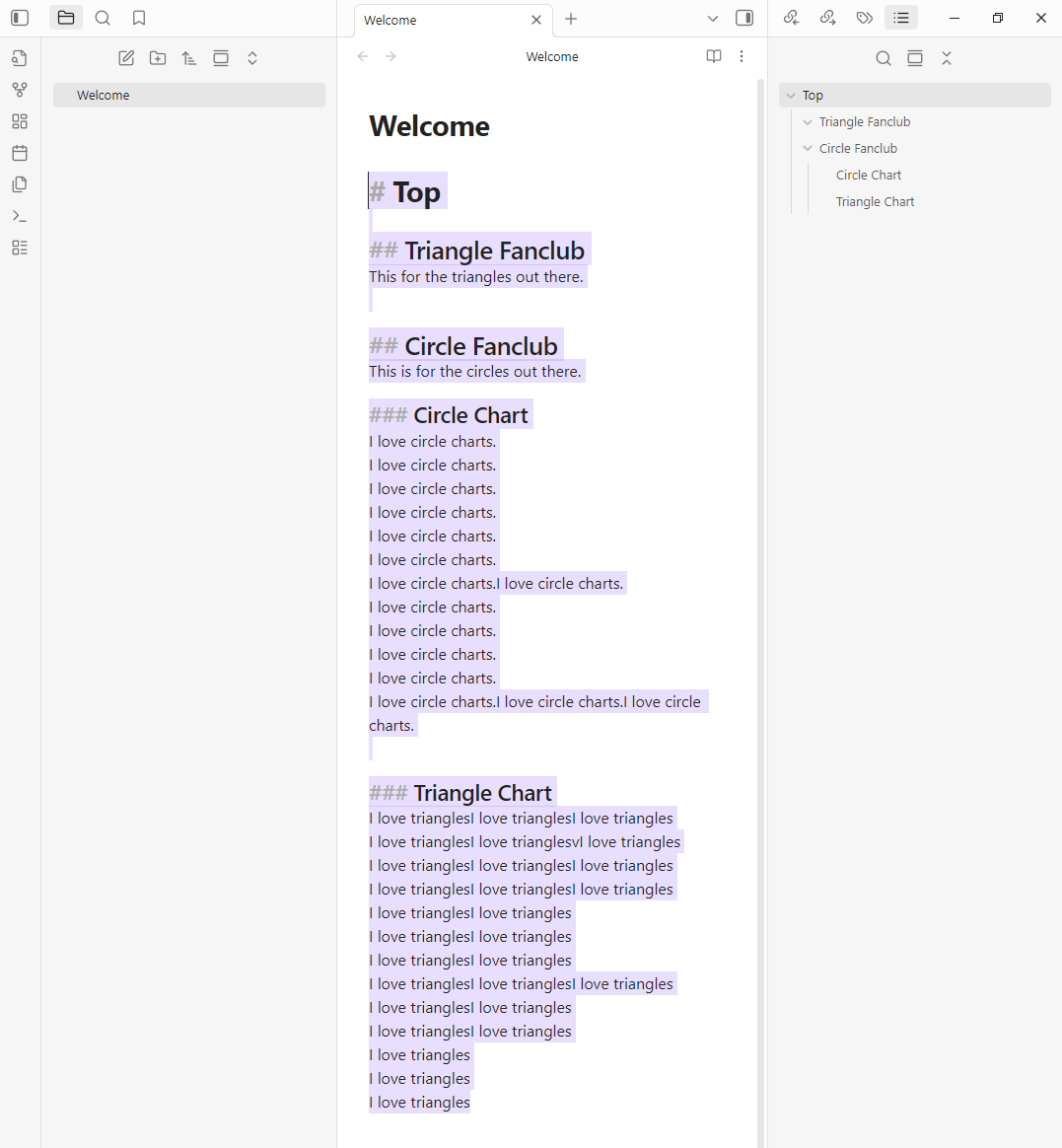The image size is (1062, 1148).
Task: Create a new note
Action: [x=126, y=58]
